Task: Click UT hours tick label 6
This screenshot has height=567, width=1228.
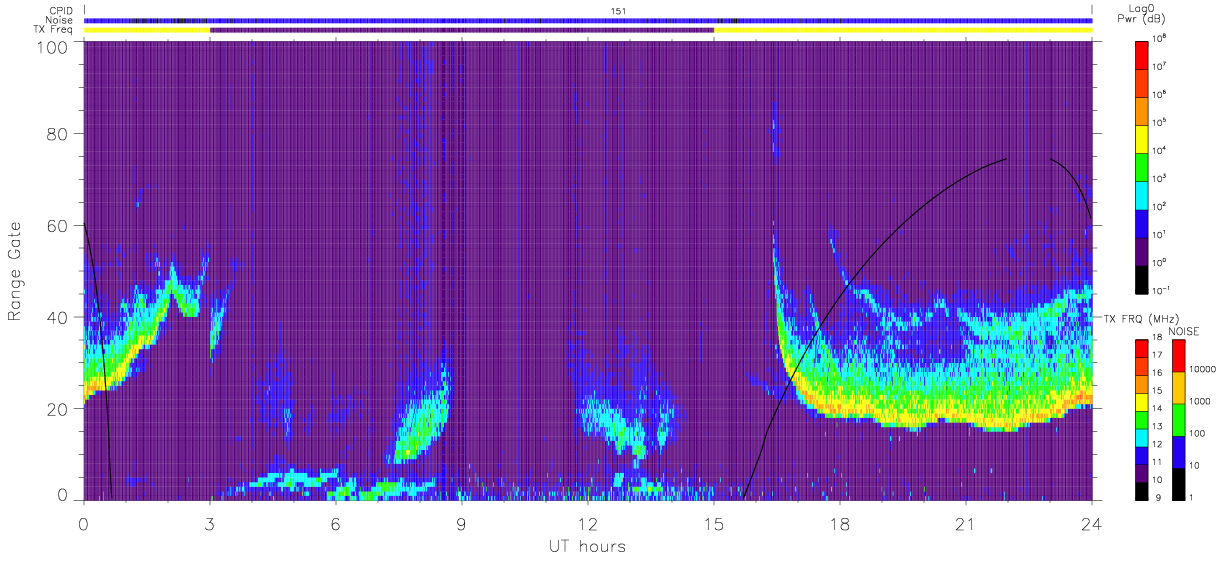Action: pos(336,524)
